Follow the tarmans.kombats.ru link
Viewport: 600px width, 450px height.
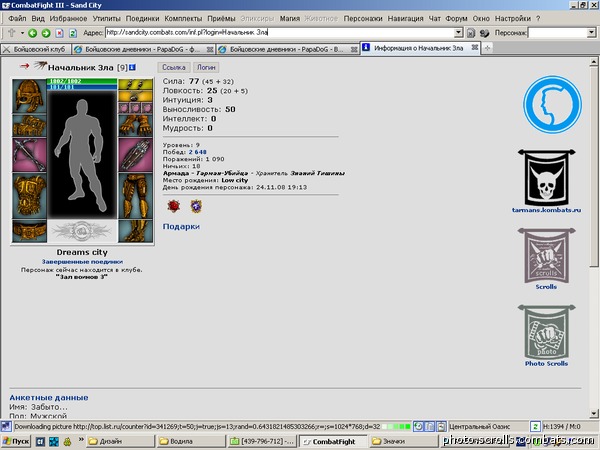546,210
